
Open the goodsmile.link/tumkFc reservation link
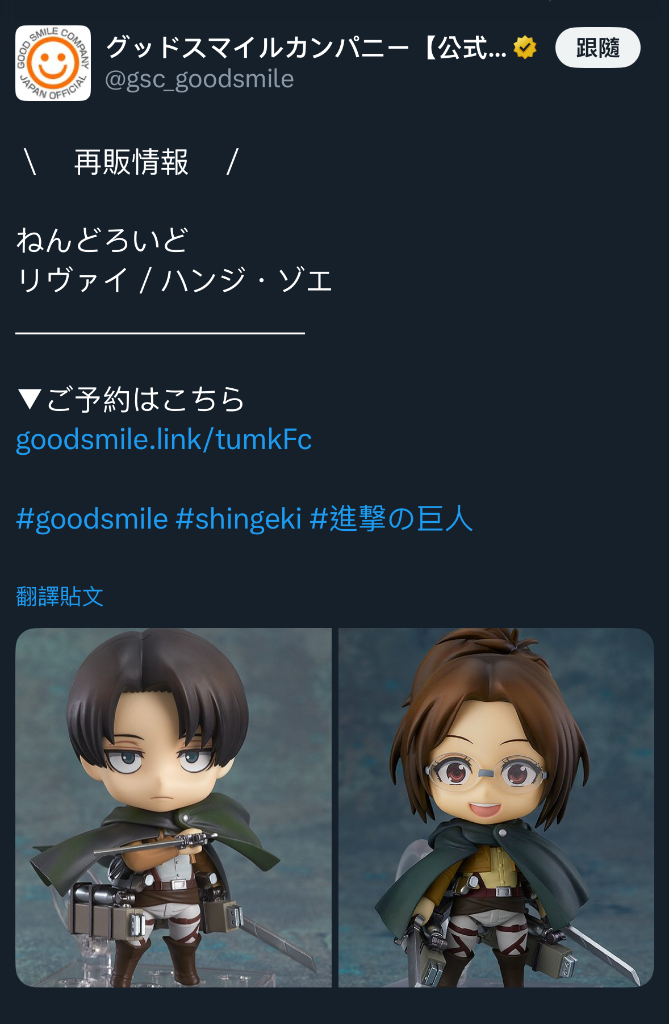(163, 440)
